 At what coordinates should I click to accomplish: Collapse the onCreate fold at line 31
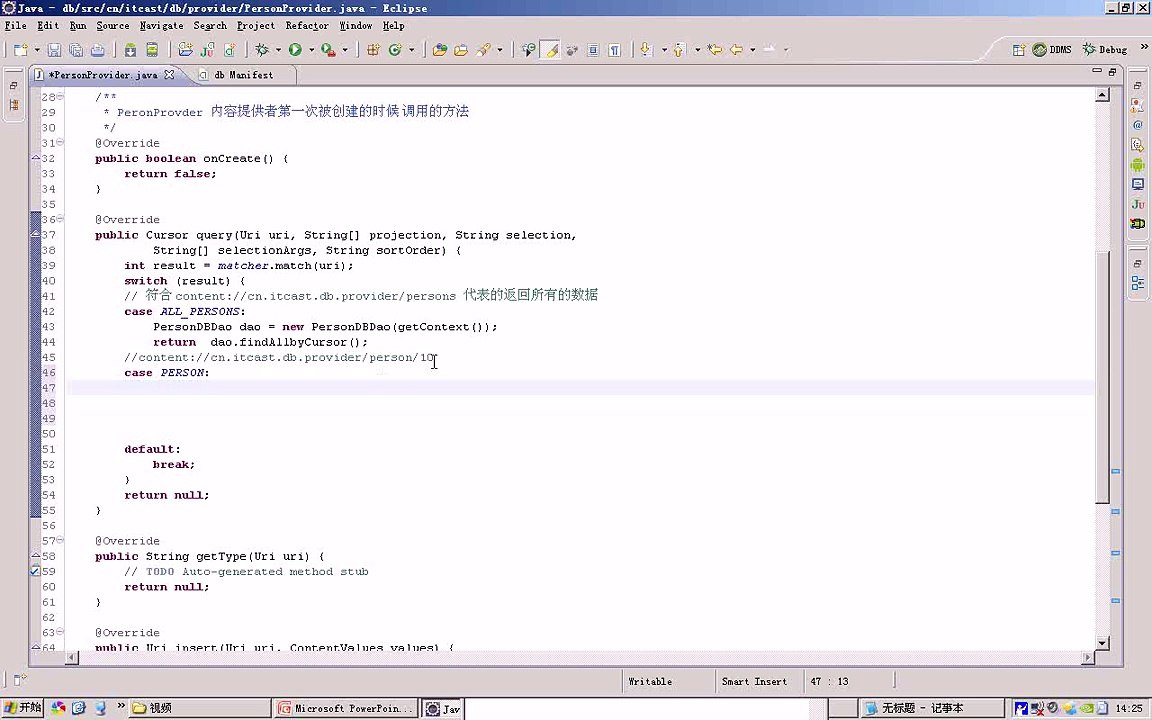click(x=60, y=143)
